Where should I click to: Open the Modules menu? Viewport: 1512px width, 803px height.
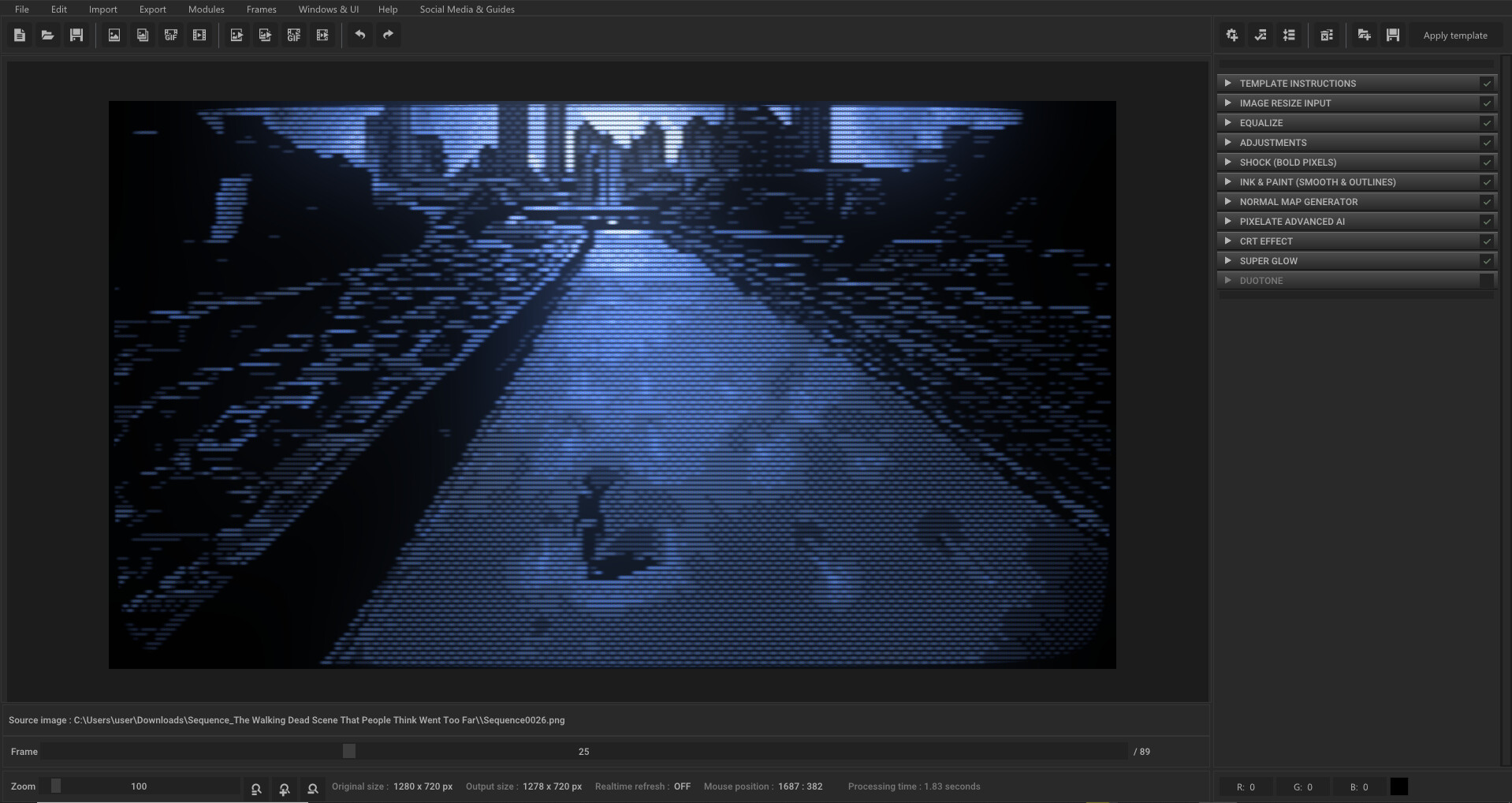coord(206,9)
